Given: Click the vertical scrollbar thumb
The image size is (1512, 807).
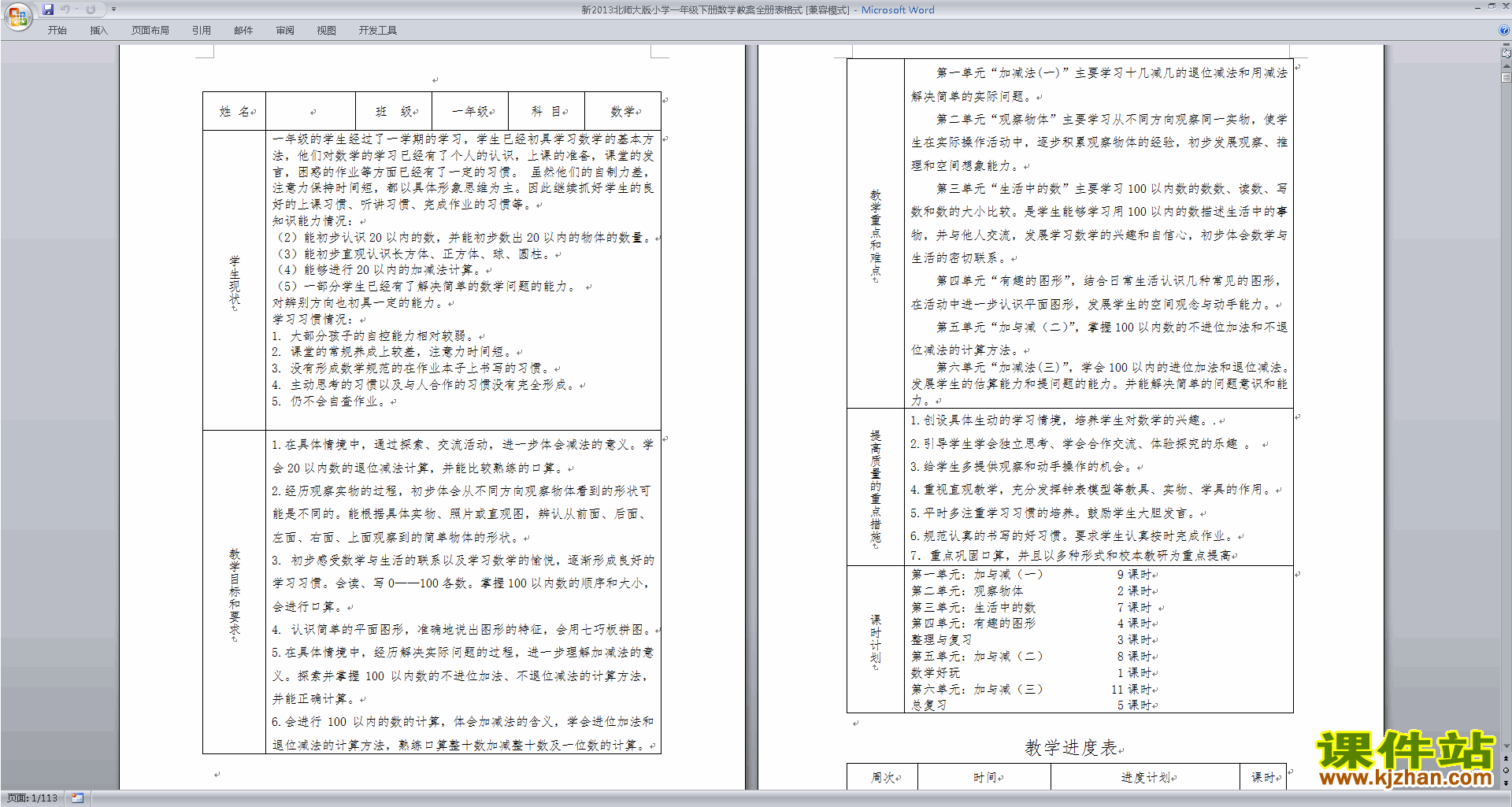Looking at the screenshot, I should tap(1506, 78).
